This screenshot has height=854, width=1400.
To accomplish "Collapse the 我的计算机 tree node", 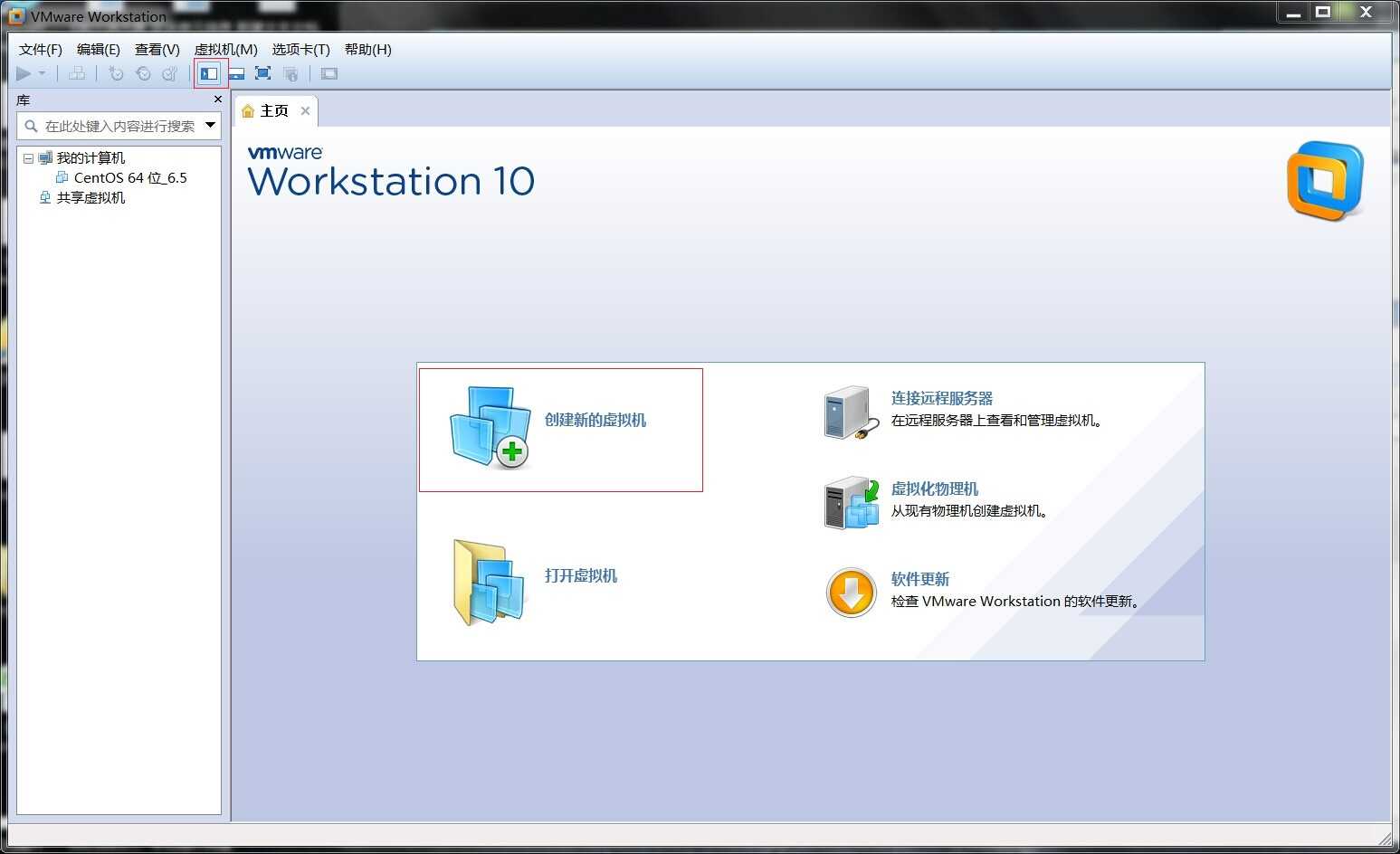I will (28, 157).
